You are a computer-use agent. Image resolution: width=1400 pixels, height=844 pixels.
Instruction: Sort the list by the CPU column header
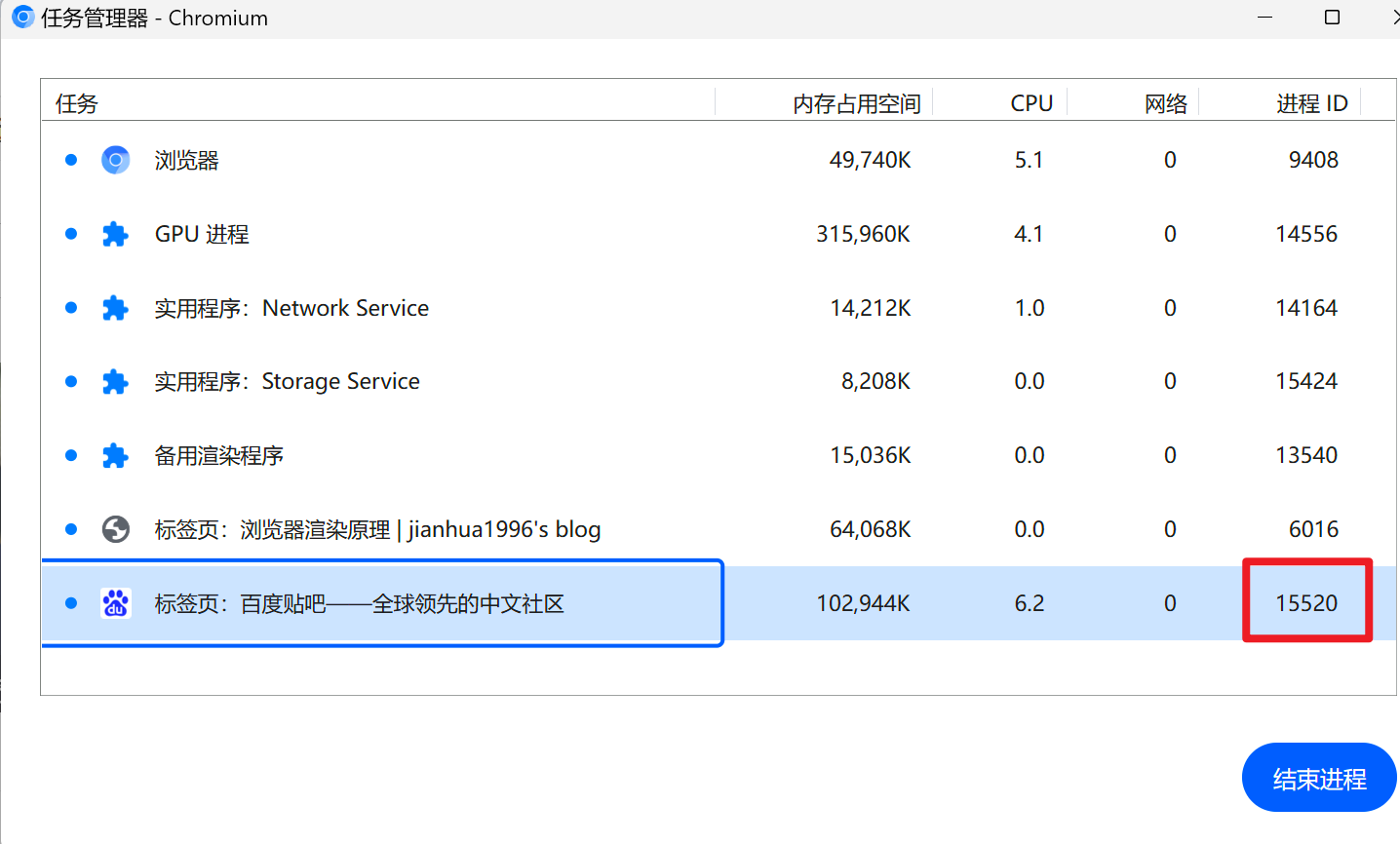coord(1031,103)
